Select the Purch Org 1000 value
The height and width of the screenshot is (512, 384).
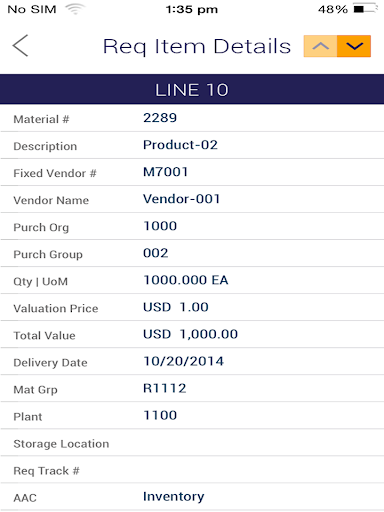point(160,226)
